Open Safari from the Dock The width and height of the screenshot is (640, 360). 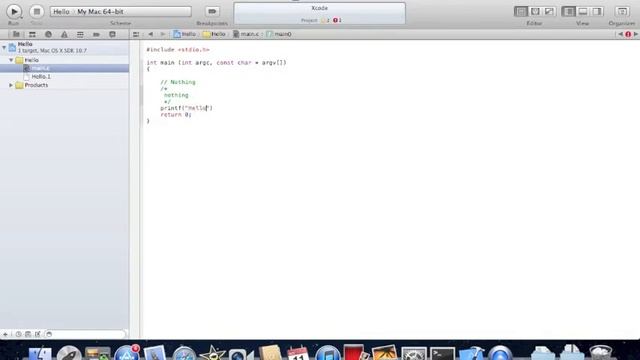pyautogui.click(x=184, y=353)
